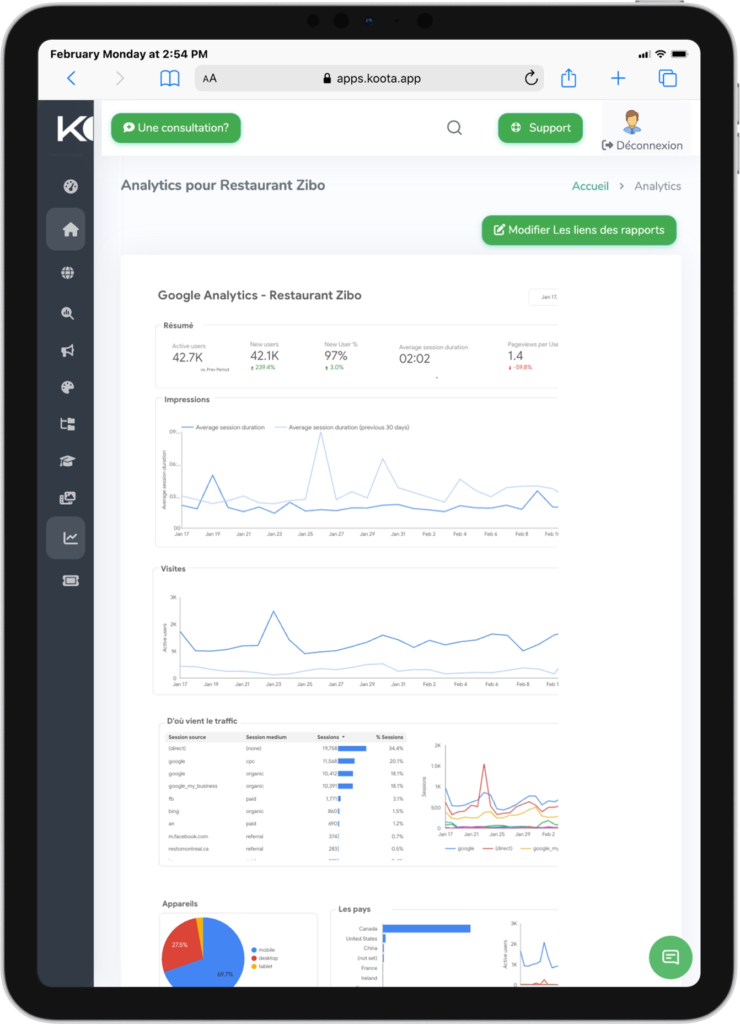Open the graduation cap icon in sidebar

[69, 461]
